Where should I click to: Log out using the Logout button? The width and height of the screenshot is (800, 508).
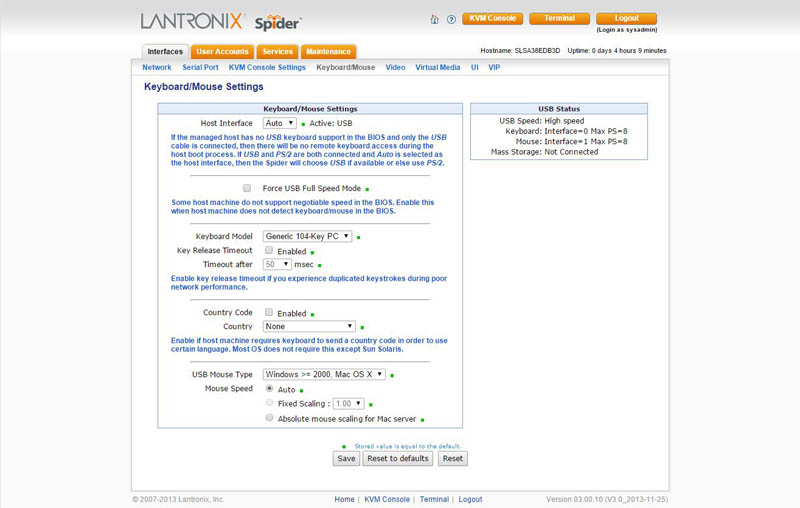point(626,18)
